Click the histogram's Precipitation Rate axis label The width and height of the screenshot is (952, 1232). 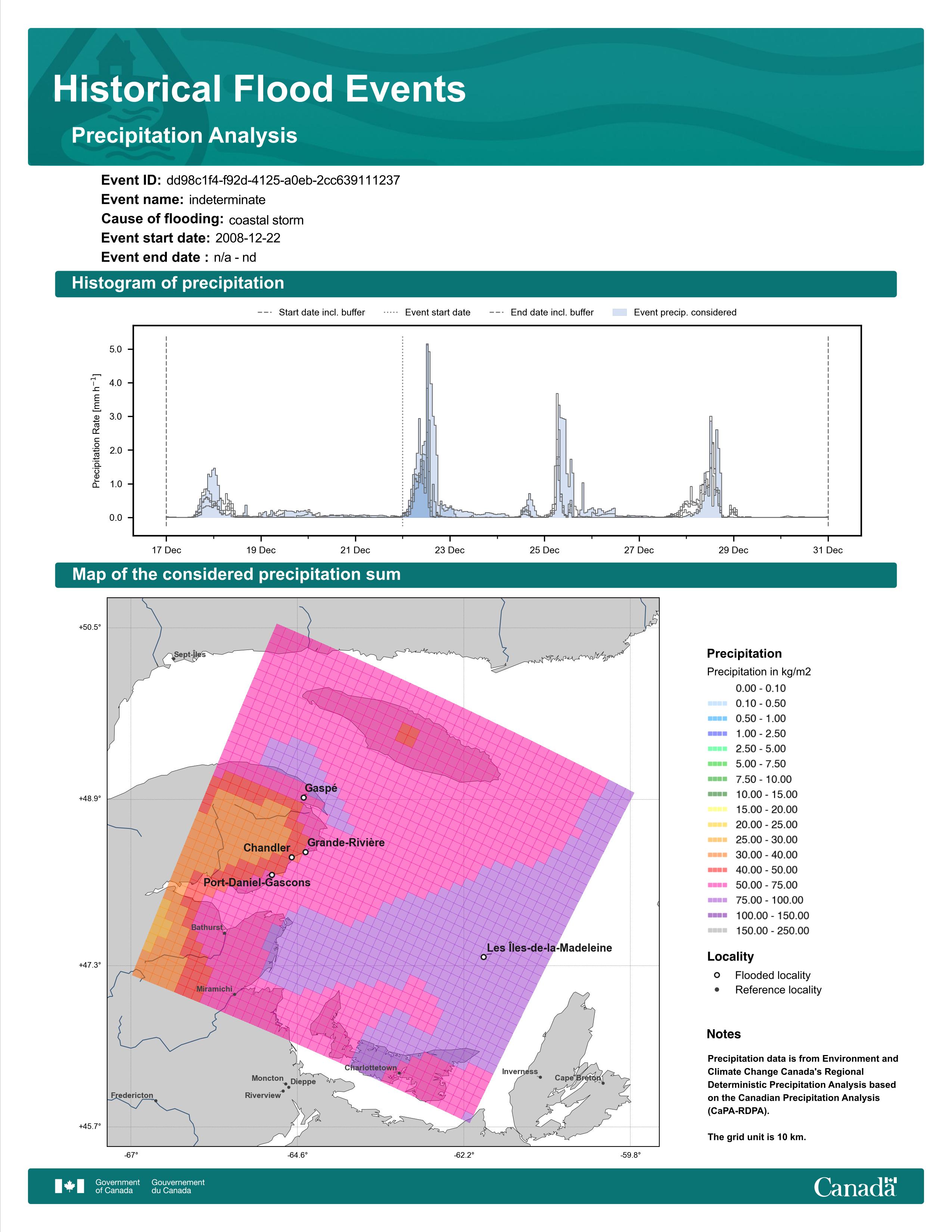(x=96, y=430)
